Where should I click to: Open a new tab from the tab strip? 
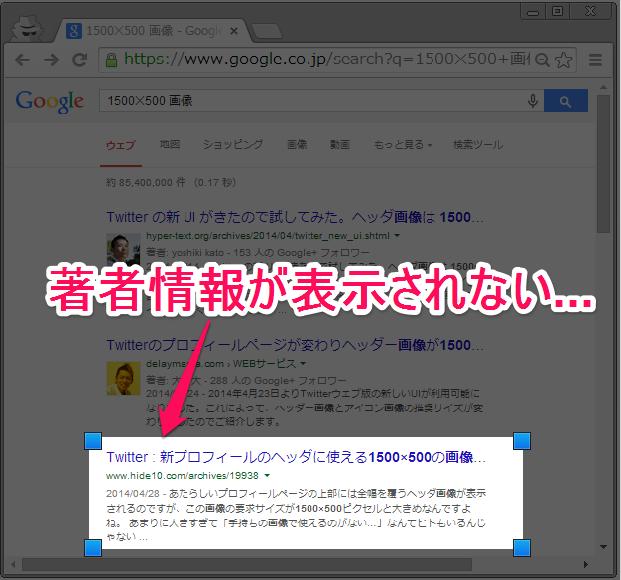264,31
